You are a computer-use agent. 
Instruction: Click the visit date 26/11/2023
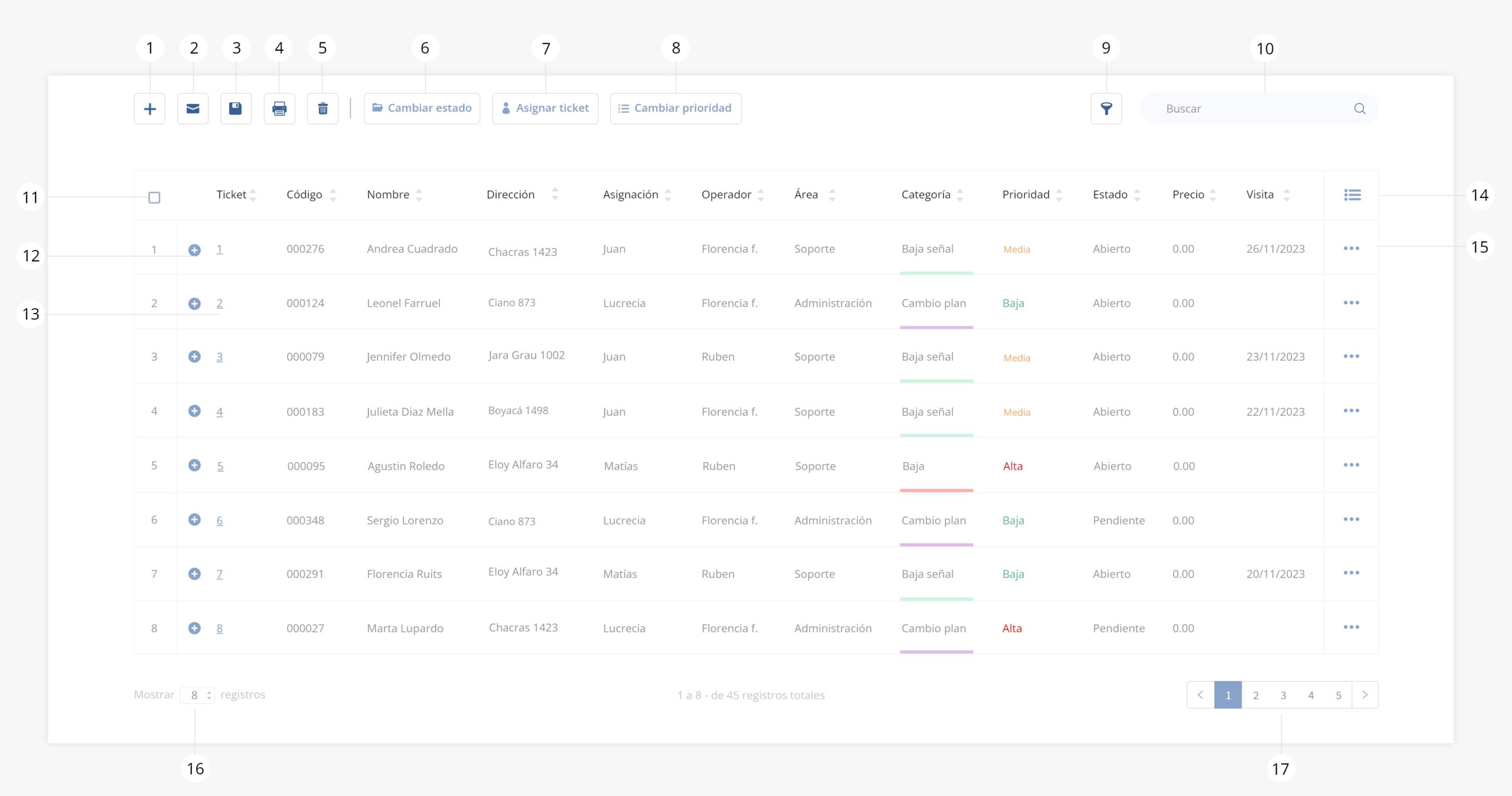click(1275, 249)
